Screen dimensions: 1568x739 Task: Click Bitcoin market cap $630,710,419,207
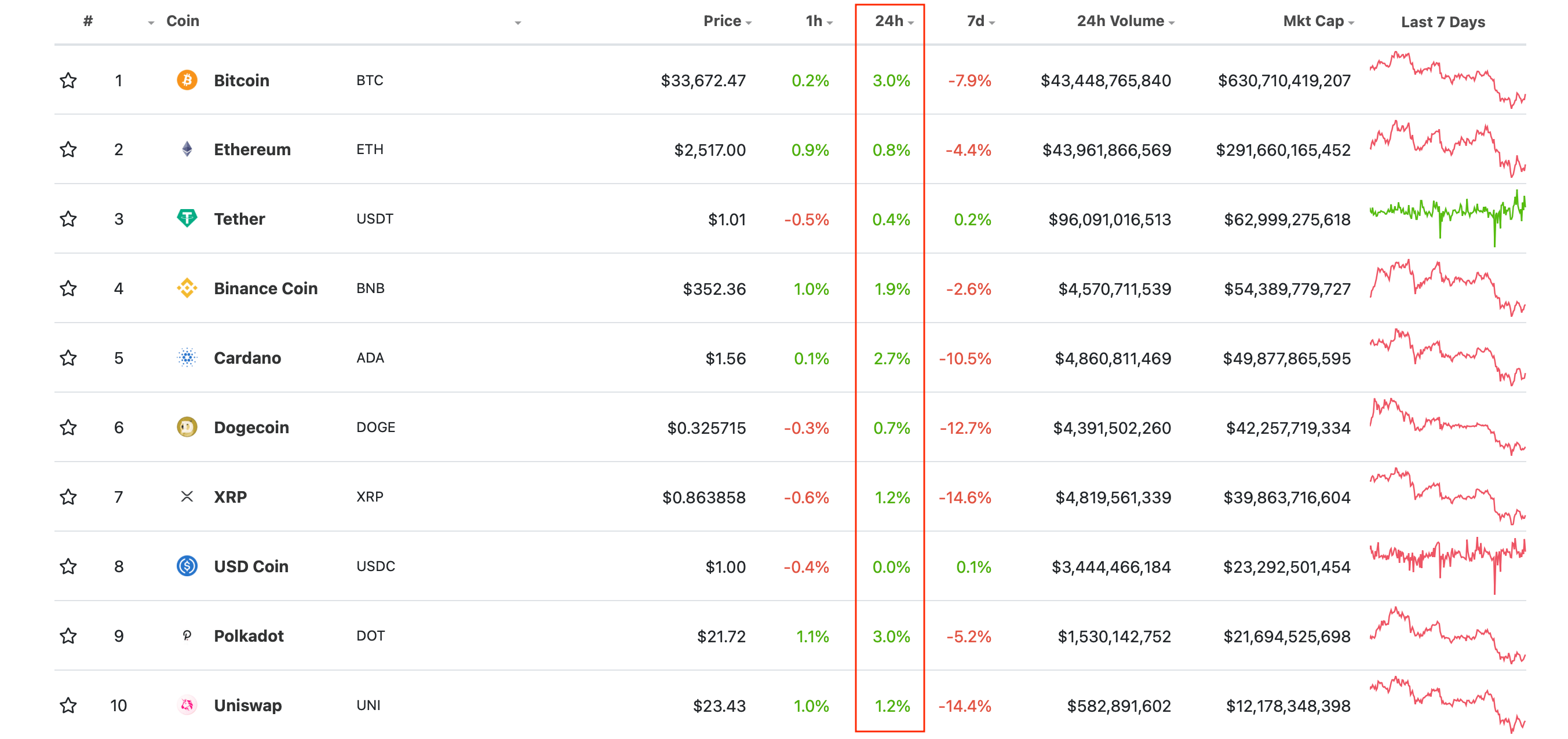click(x=1284, y=81)
